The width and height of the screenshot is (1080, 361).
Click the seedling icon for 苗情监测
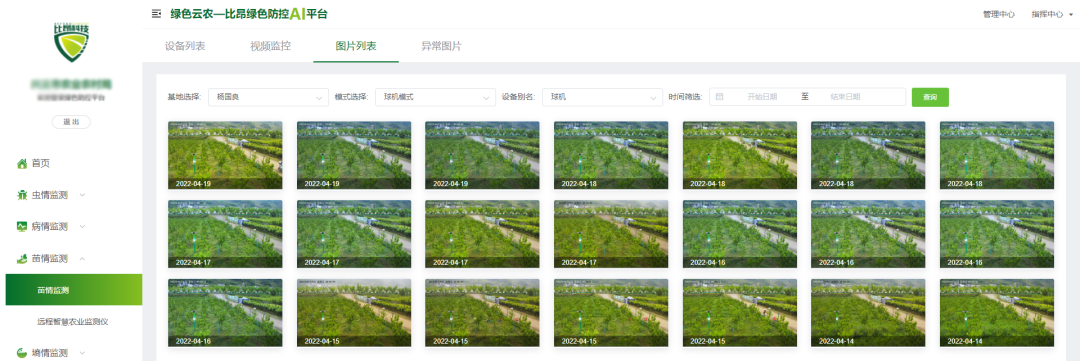pyautogui.click(x=21, y=258)
